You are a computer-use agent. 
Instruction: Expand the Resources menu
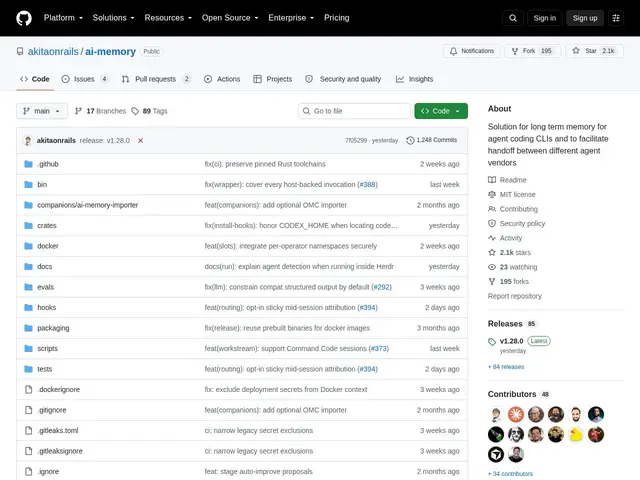pyautogui.click(x=168, y=18)
